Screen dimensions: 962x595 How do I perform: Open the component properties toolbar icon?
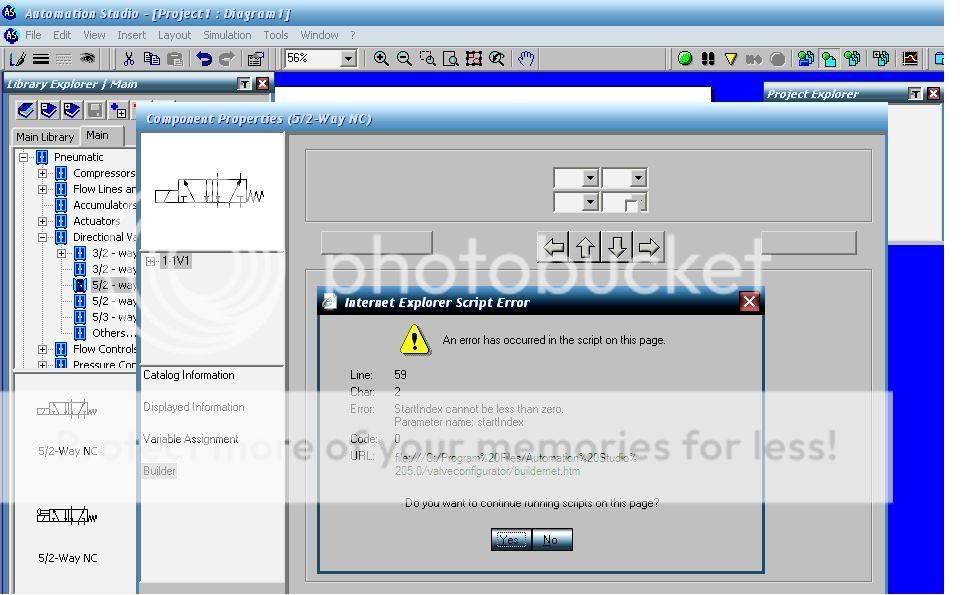(x=255, y=59)
